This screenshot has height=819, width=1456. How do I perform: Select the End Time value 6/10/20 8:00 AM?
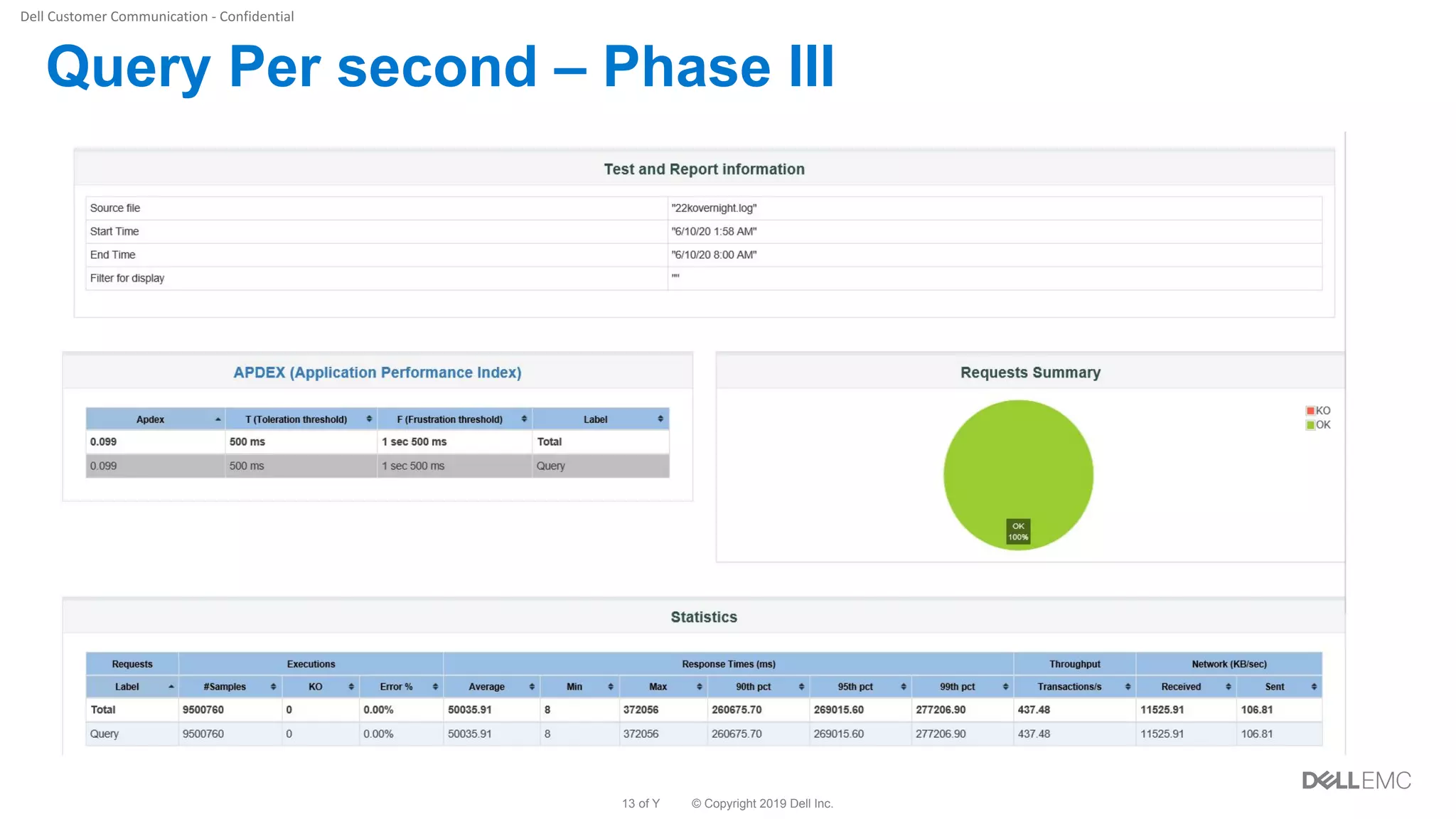point(714,255)
